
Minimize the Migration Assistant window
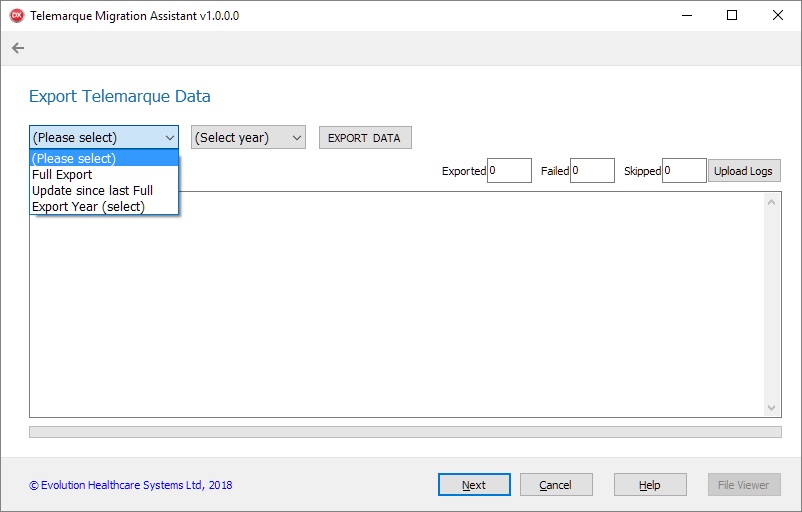click(687, 15)
